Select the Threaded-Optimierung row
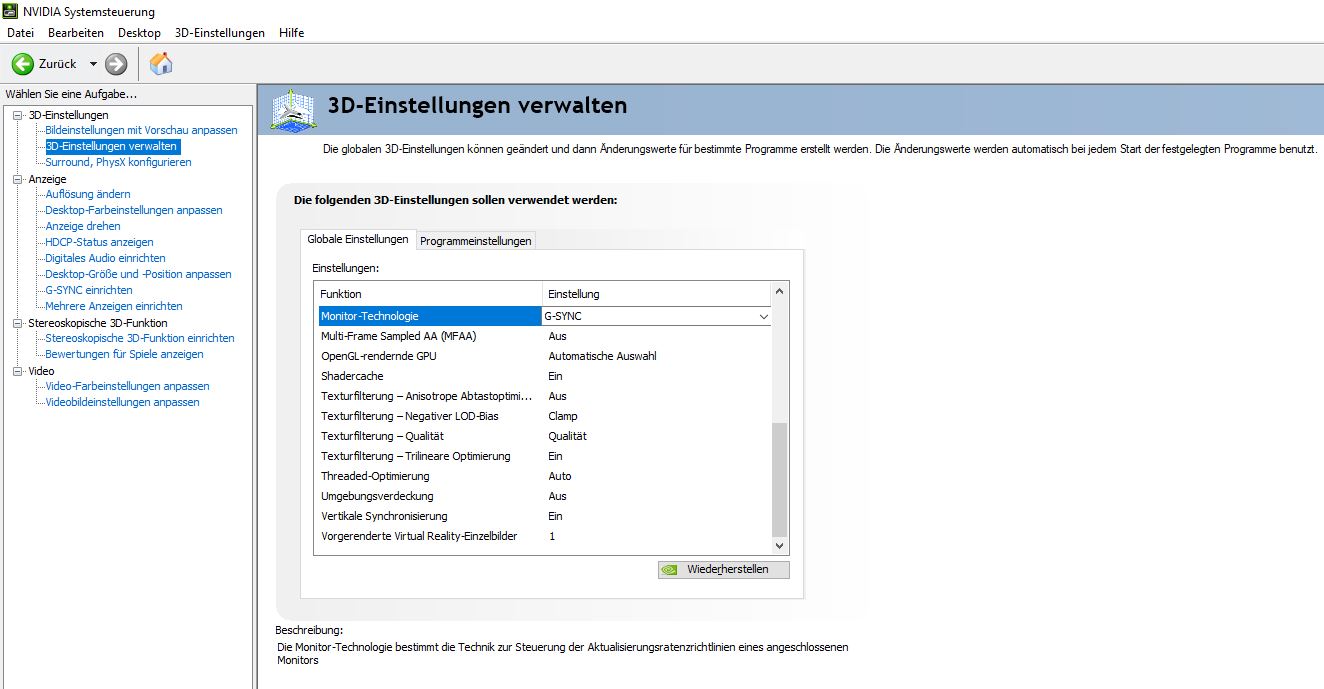Image resolution: width=1324 pixels, height=689 pixels. click(543, 476)
